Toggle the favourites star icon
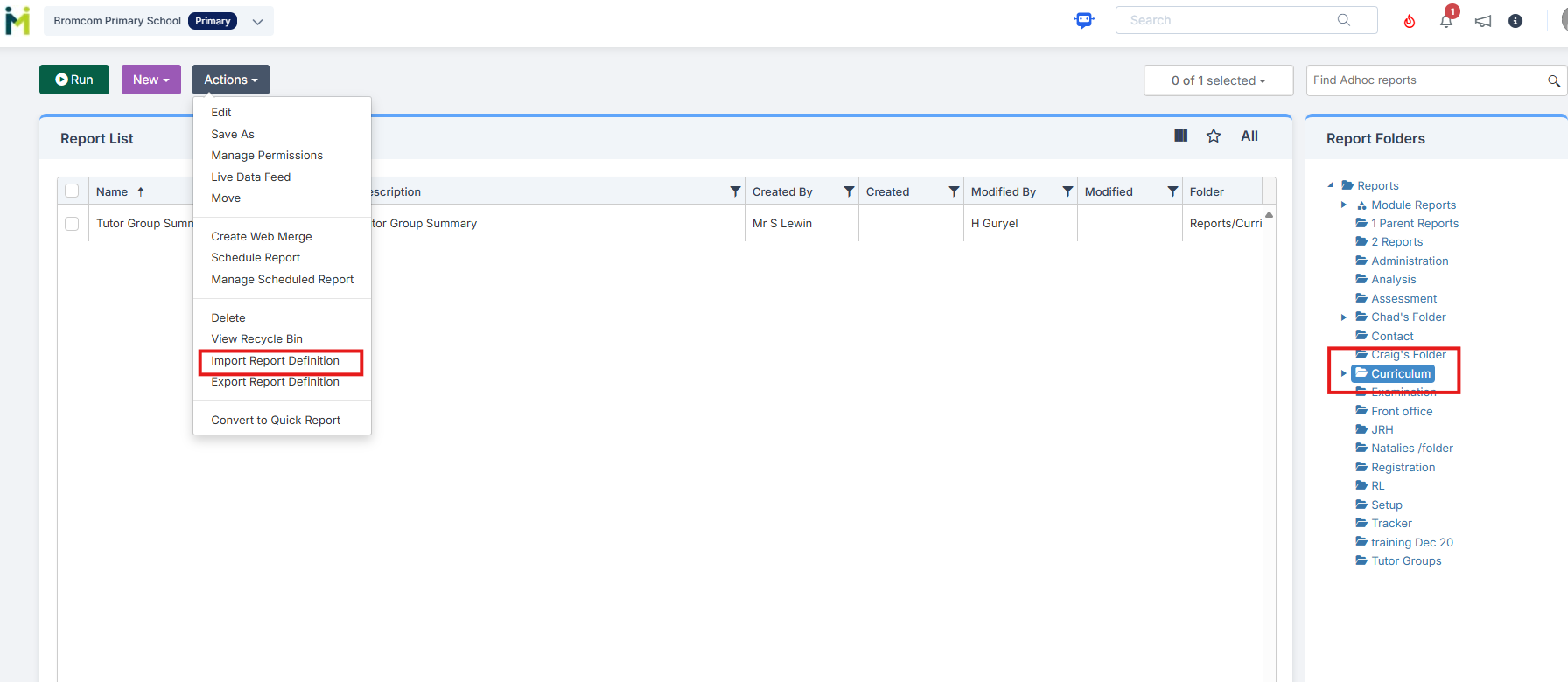The width and height of the screenshot is (1568, 682). point(1214,136)
